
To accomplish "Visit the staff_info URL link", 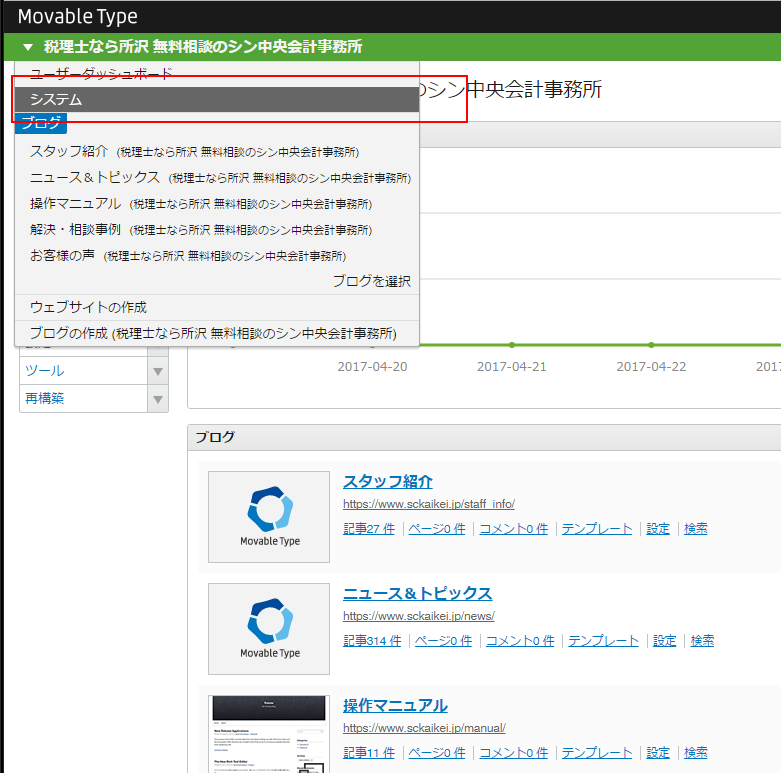I will [x=429, y=504].
